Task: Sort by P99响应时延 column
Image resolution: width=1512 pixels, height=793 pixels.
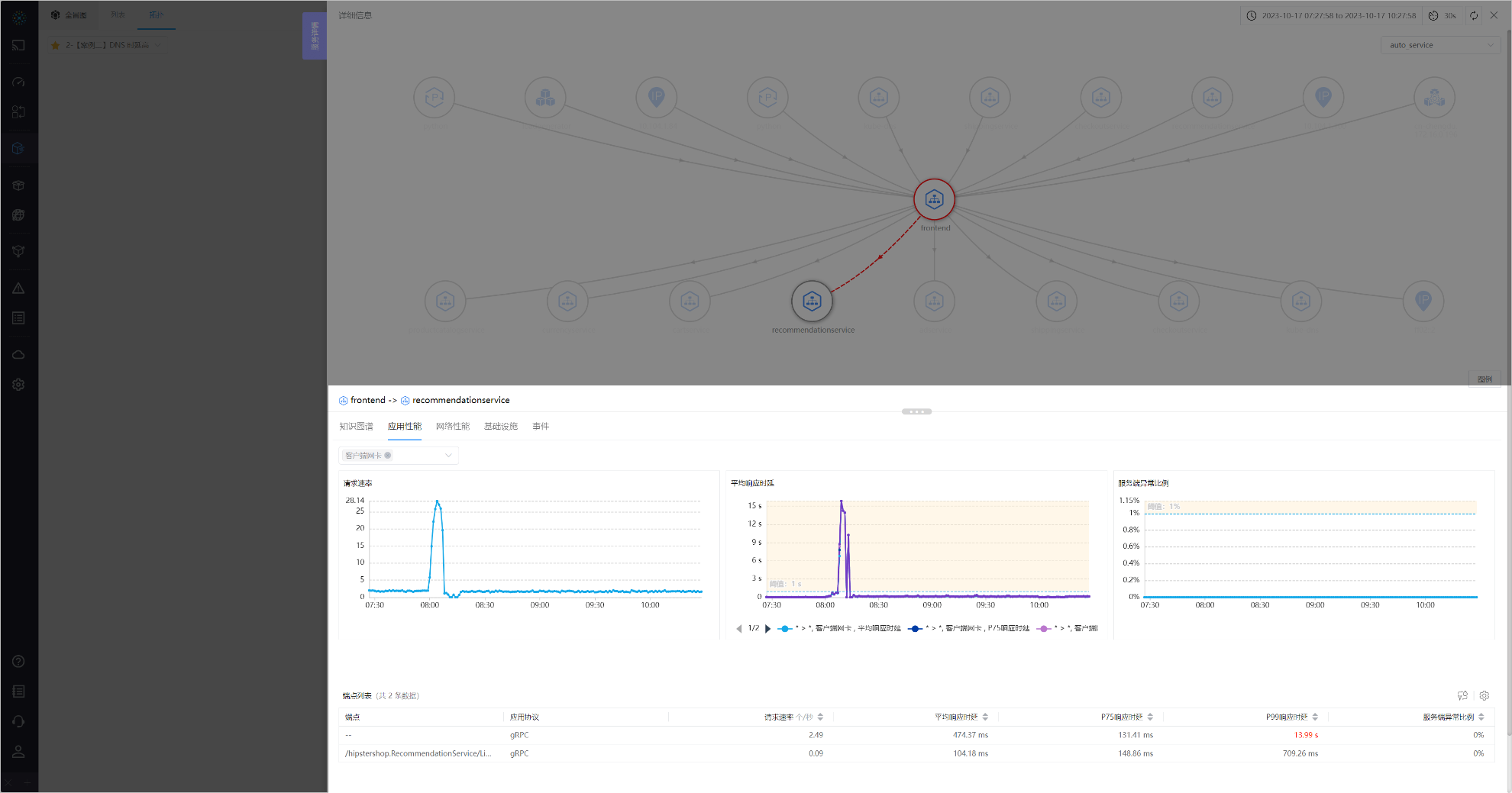Action: 1315,717
